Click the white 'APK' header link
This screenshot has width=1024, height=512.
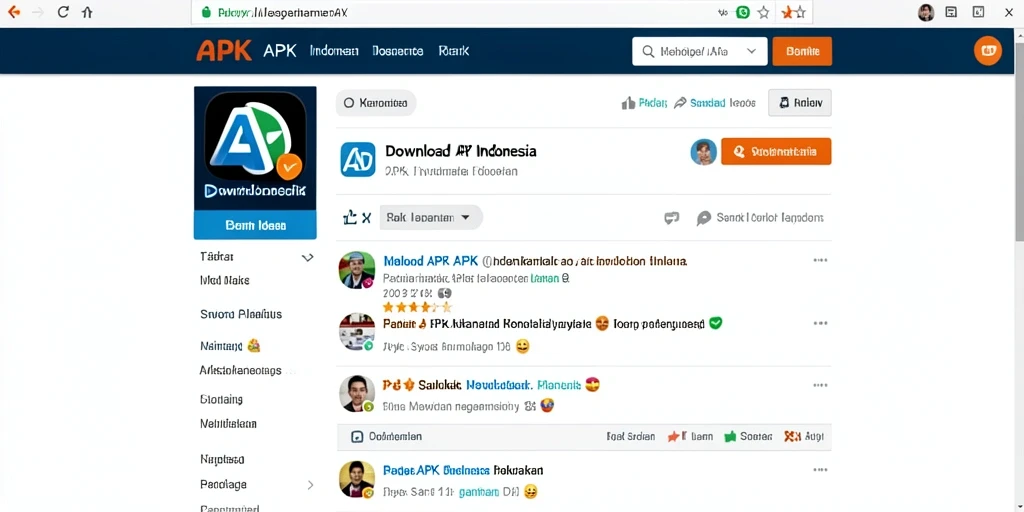point(280,51)
